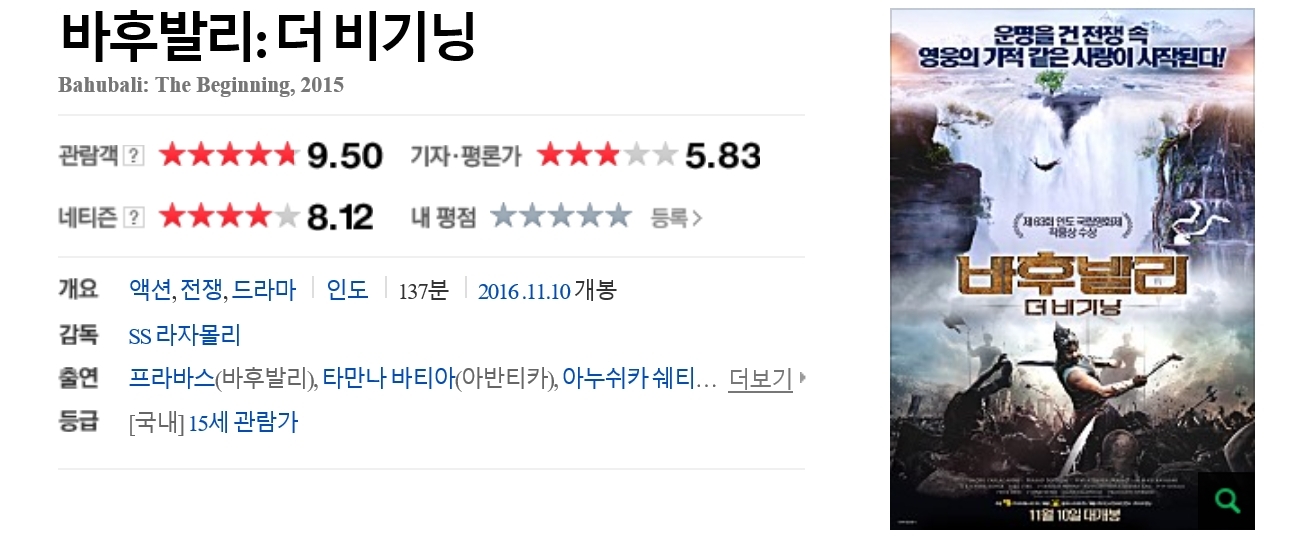Open actor 프라바스 profile link
Screen dimensions: 1291x536
[x=172, y=379]
